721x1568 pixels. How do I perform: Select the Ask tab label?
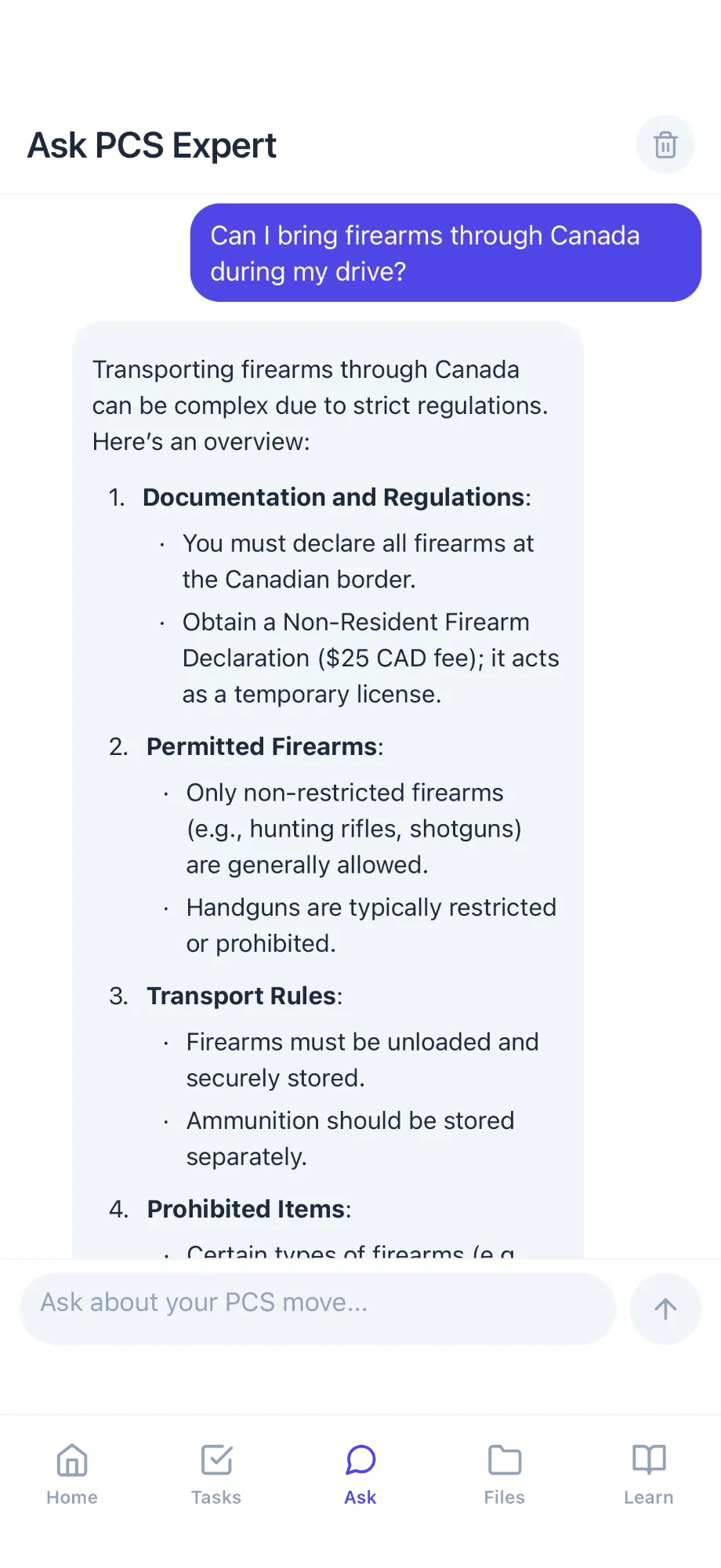point(360,1497)
